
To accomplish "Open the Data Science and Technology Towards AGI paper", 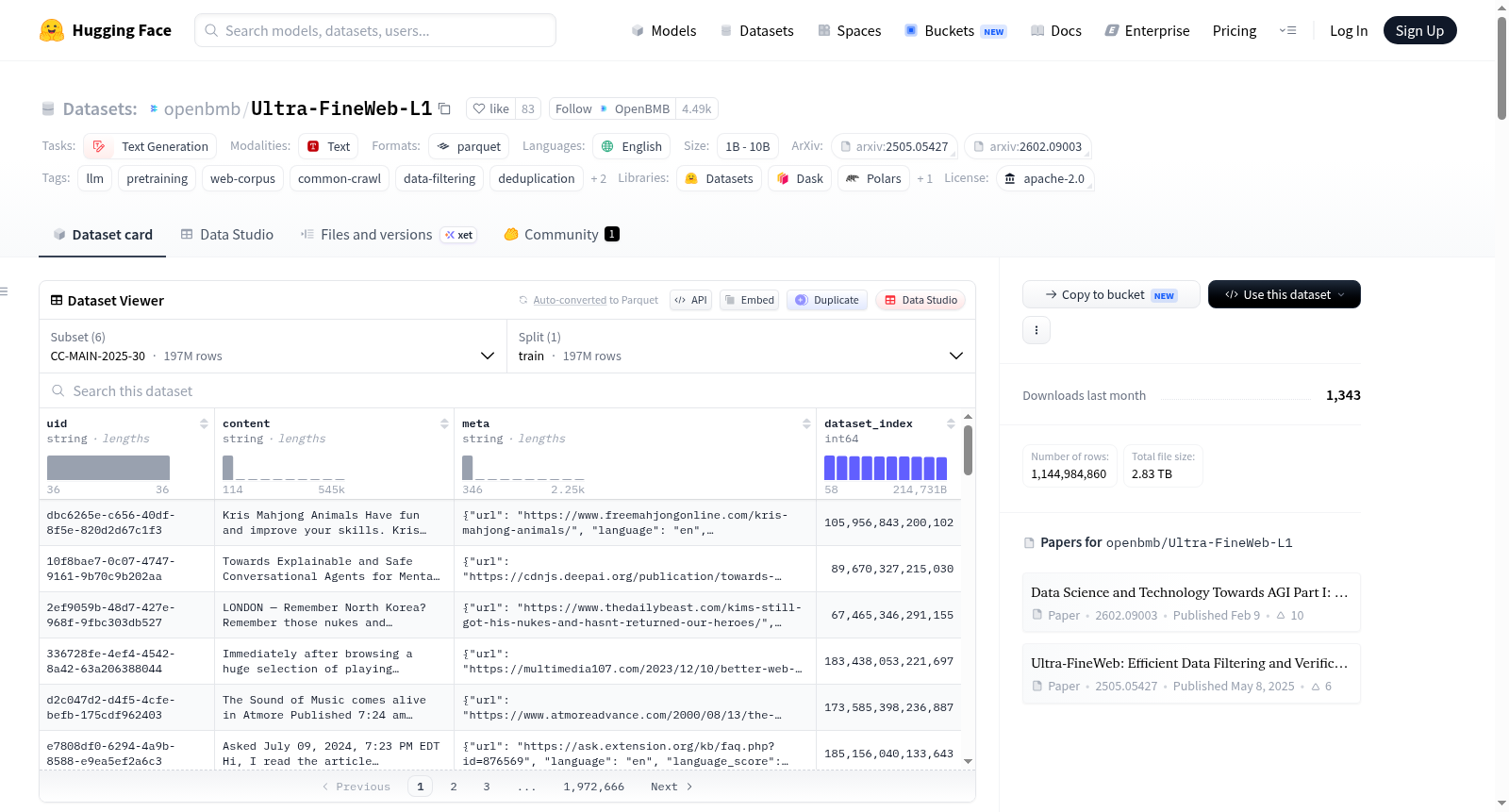I will click(1191, 603).
